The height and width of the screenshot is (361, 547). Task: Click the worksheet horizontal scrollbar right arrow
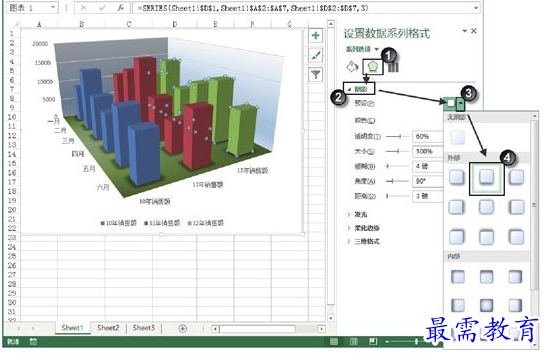(x=321, y=329)
